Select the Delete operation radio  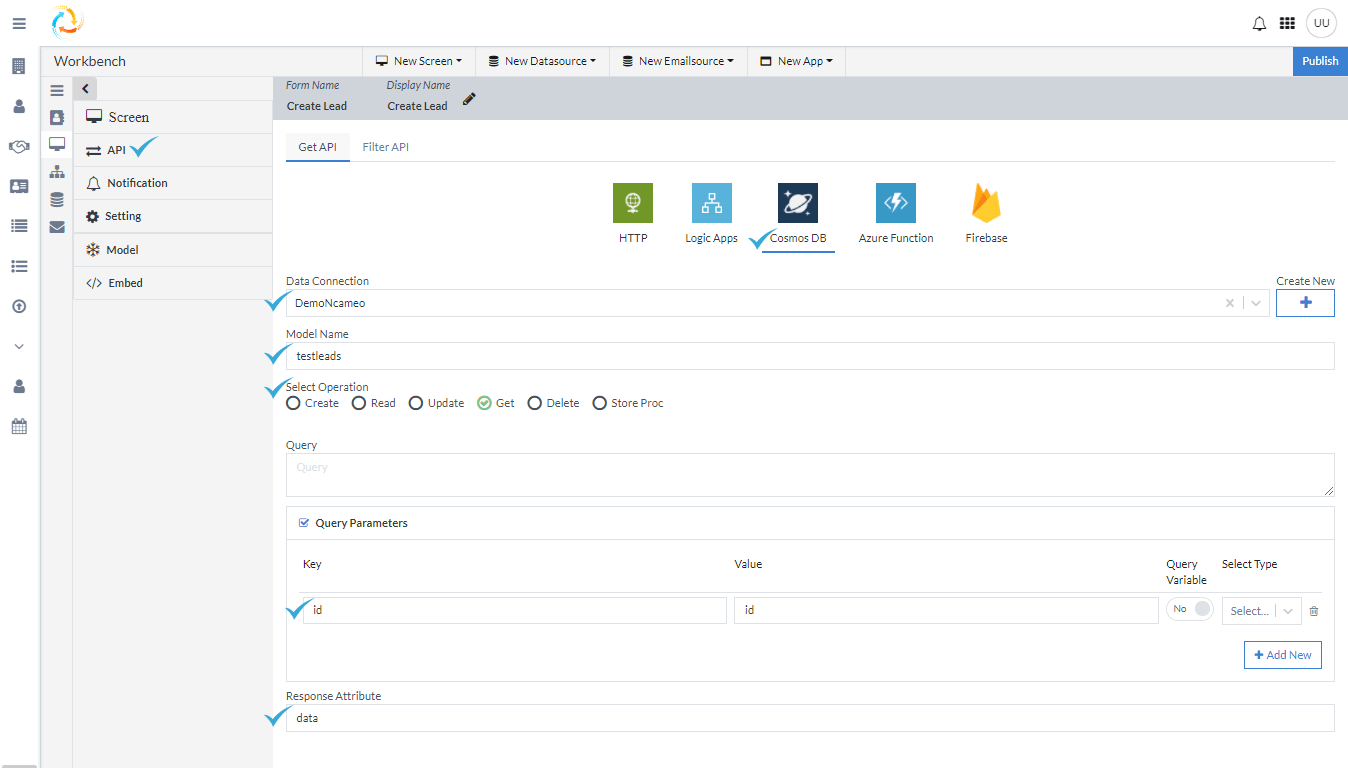coord(535,403)
